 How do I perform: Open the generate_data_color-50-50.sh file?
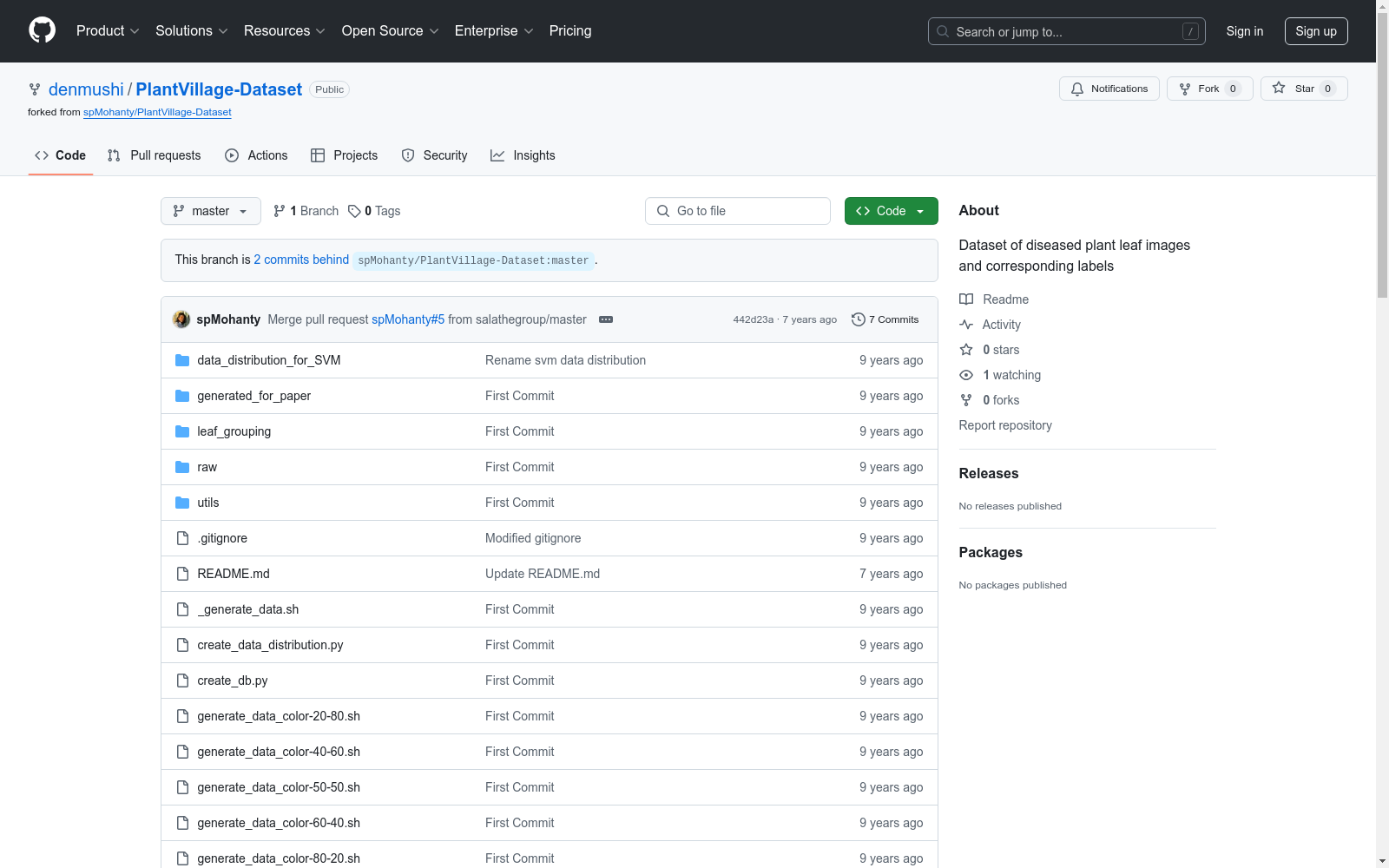tap(279, 787)
